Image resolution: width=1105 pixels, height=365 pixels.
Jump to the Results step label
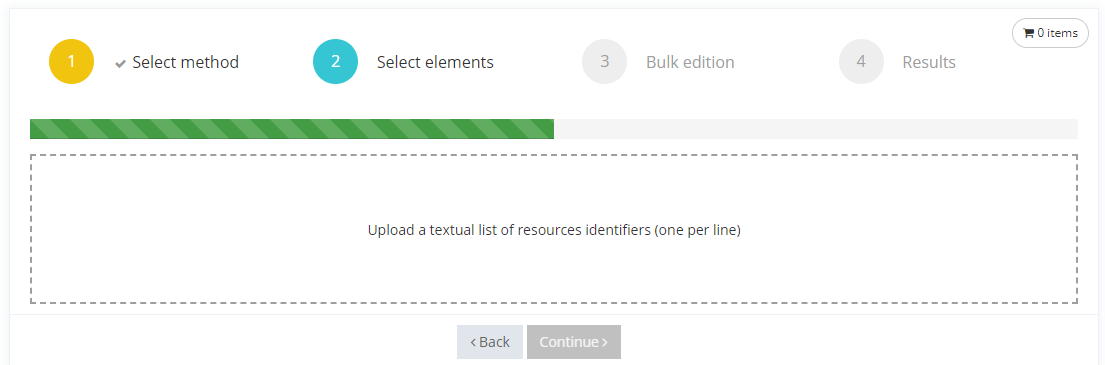(x=929, y=62)
